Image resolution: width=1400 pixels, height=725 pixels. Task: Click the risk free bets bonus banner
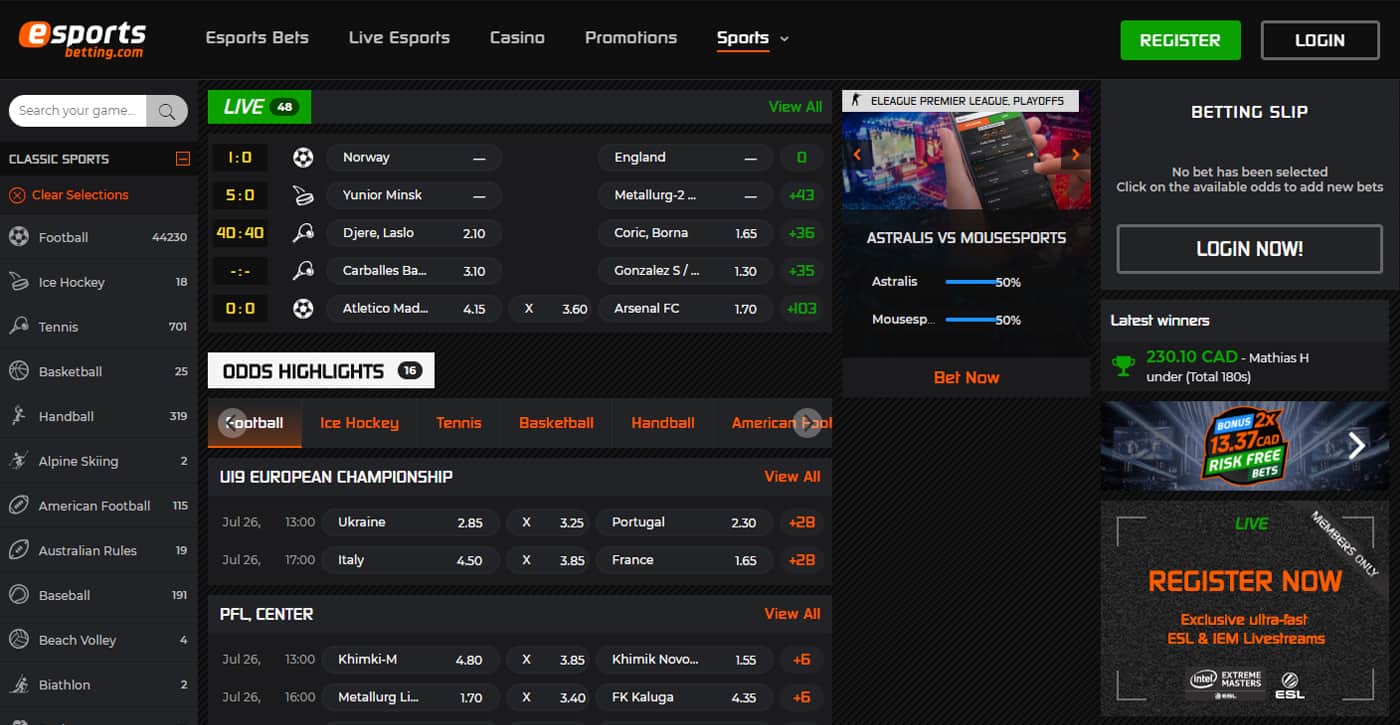(1245, 446)
